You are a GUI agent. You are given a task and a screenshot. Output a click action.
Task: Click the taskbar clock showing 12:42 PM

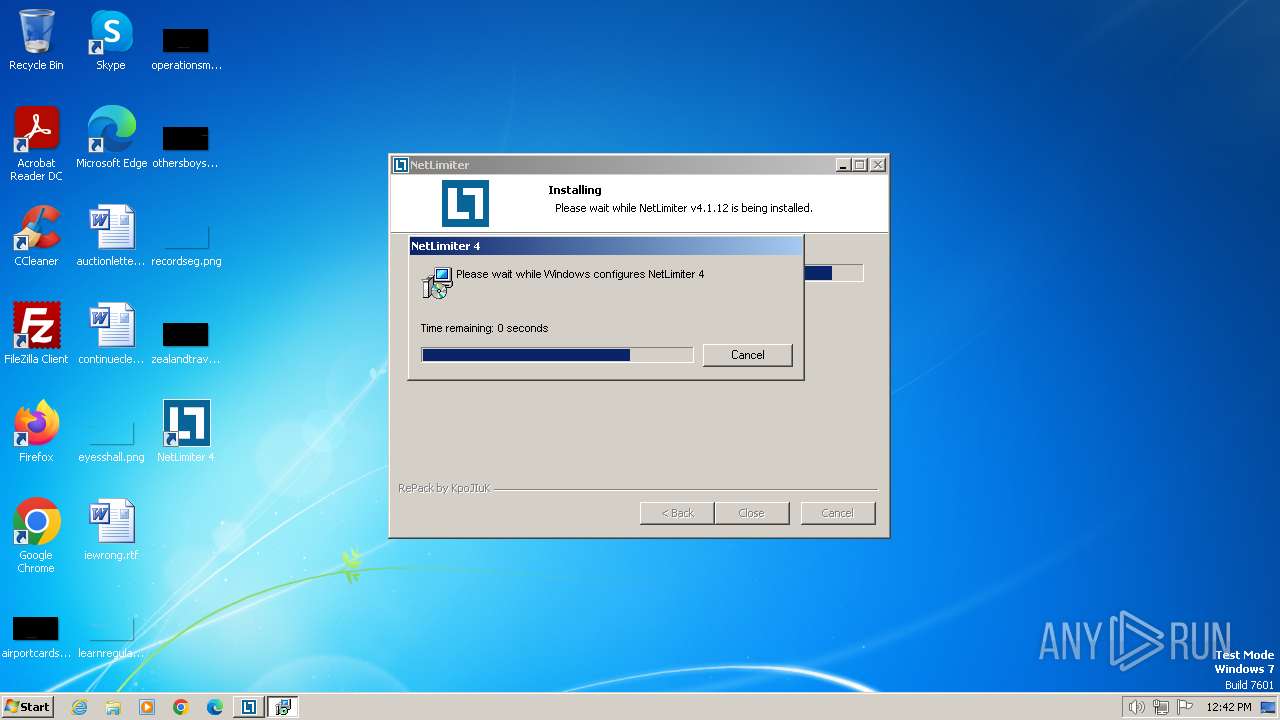(x=1229, y=707)
